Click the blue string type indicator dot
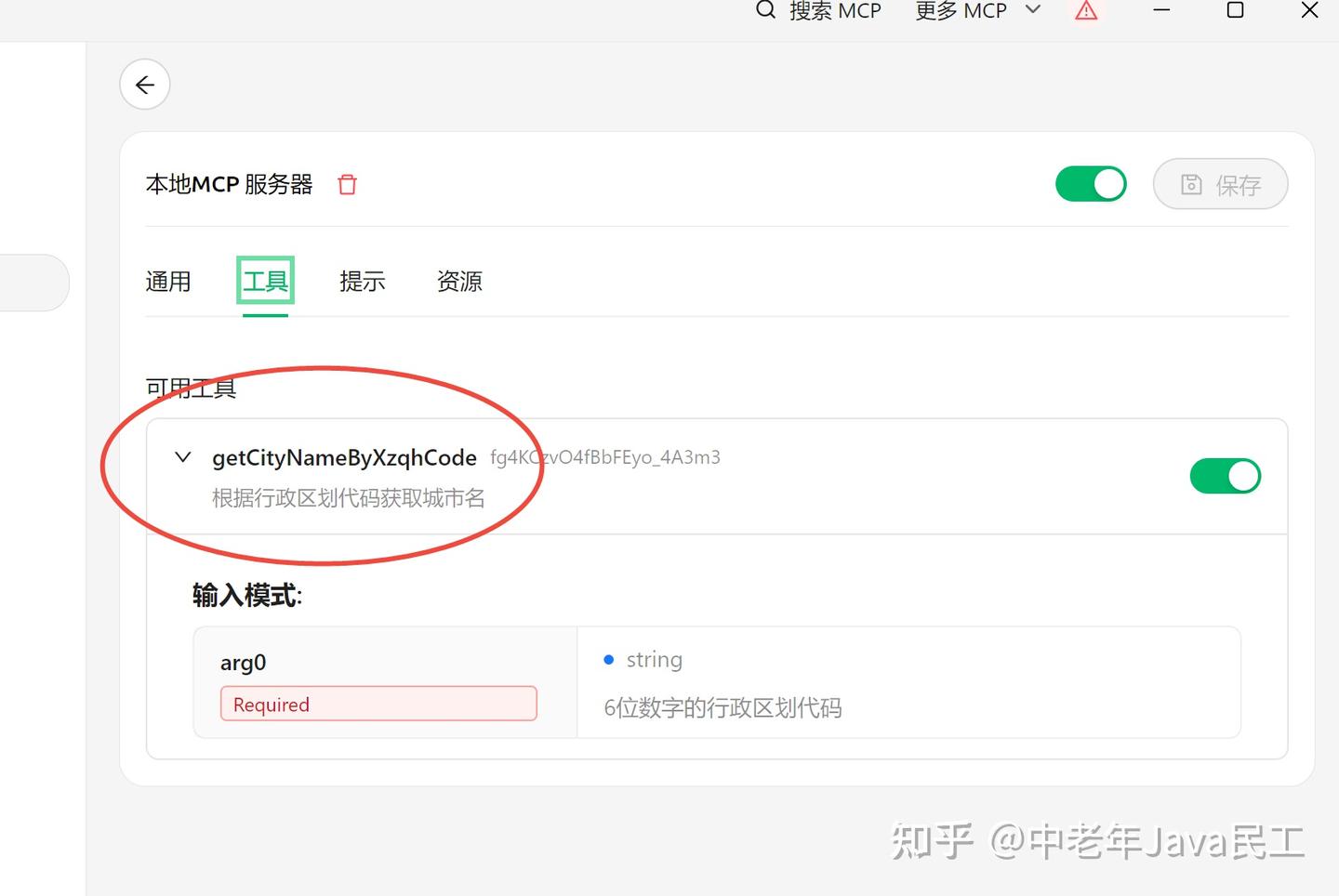Screen dimensions: 1339x896 (609, 659)
